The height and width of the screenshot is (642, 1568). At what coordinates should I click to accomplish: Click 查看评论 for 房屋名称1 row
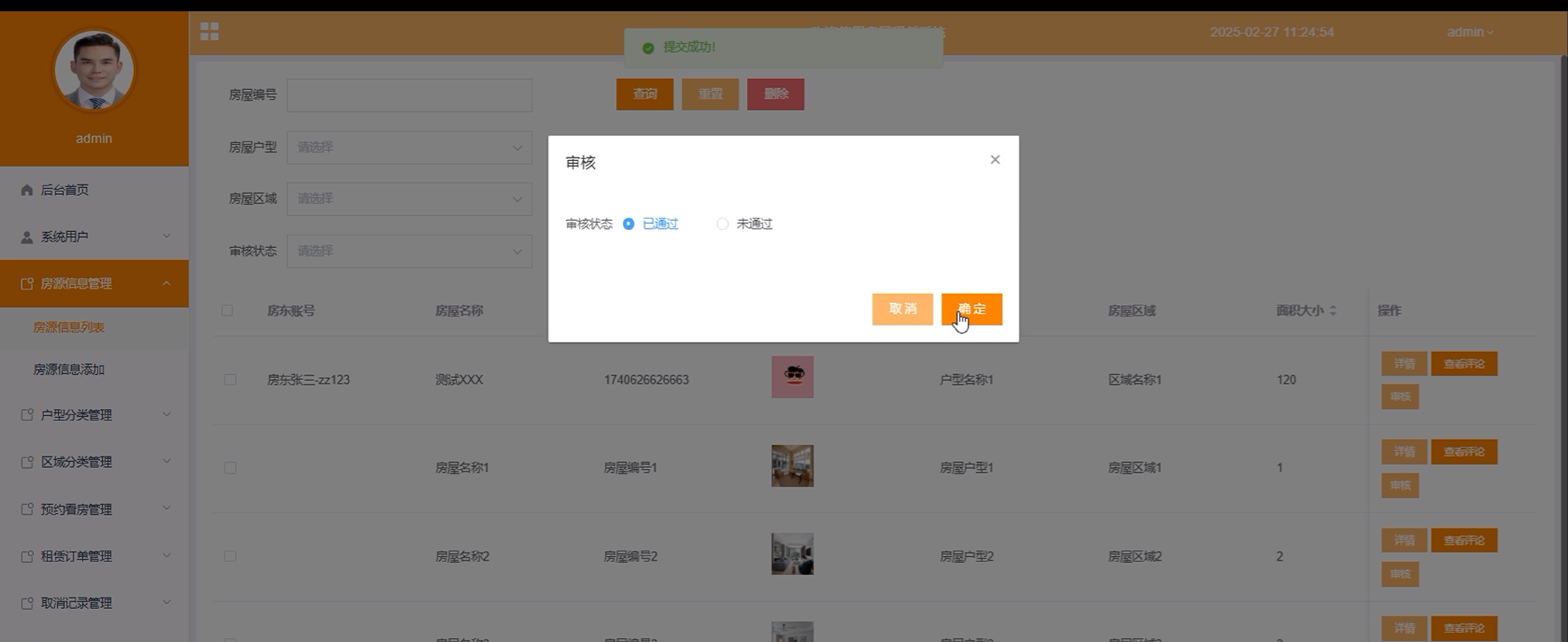click(1464, 452)
